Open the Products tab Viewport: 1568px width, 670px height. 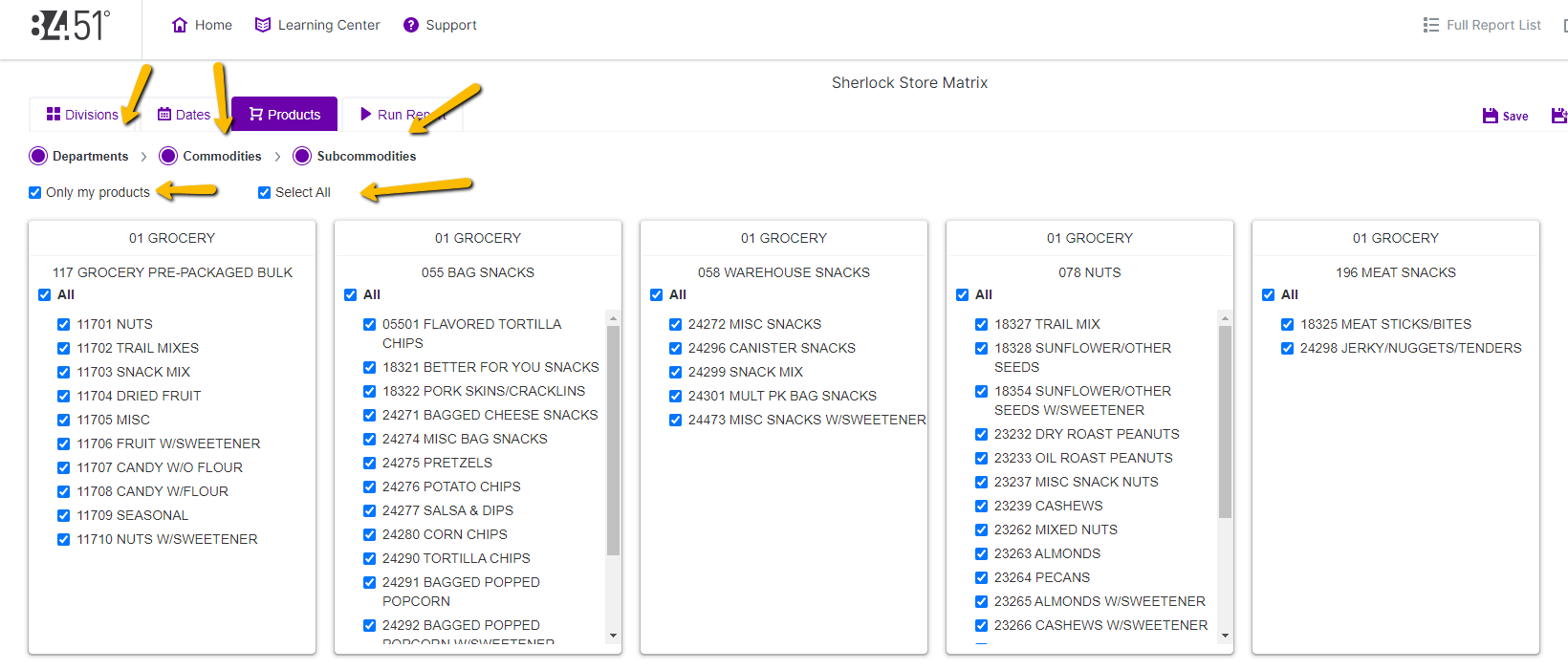[284, 115]
